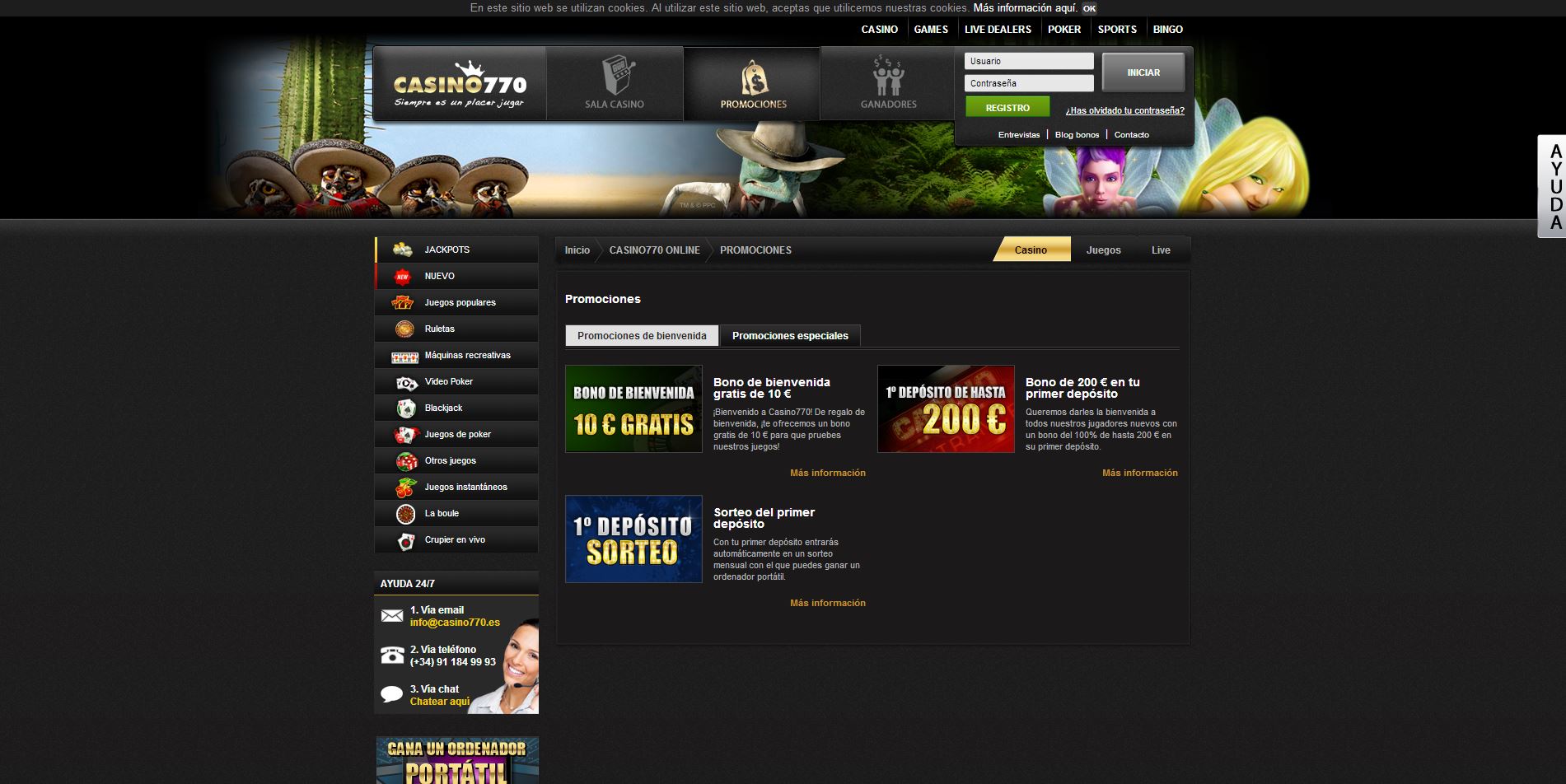1566x784 pixels.
Task: Open the forgotten password link
Action: [1124, 110]
